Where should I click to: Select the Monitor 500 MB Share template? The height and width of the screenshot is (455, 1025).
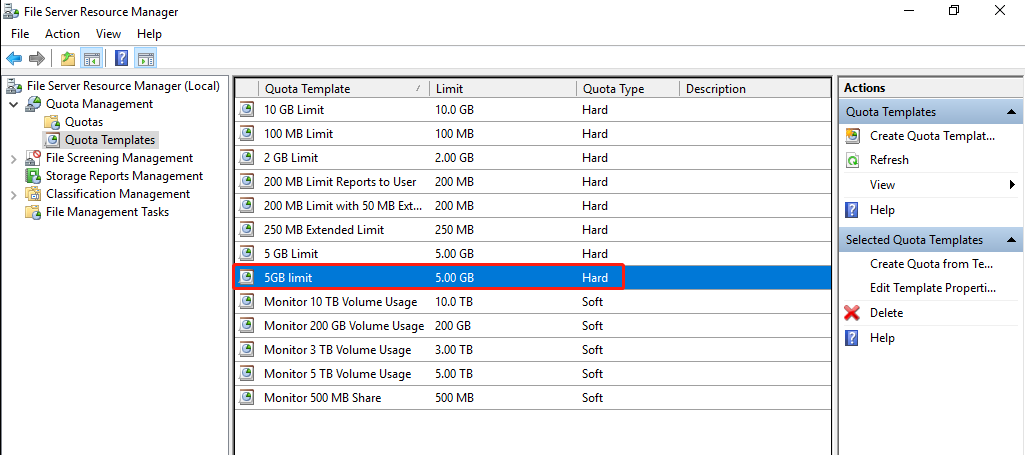point(322,398)
